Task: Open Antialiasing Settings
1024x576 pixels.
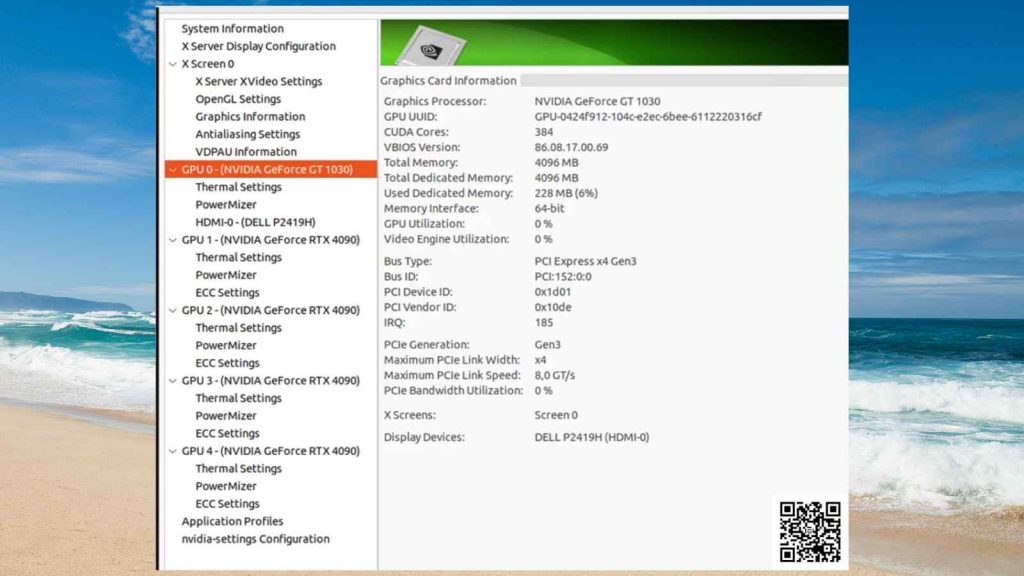Action: [x=248, y=135]
